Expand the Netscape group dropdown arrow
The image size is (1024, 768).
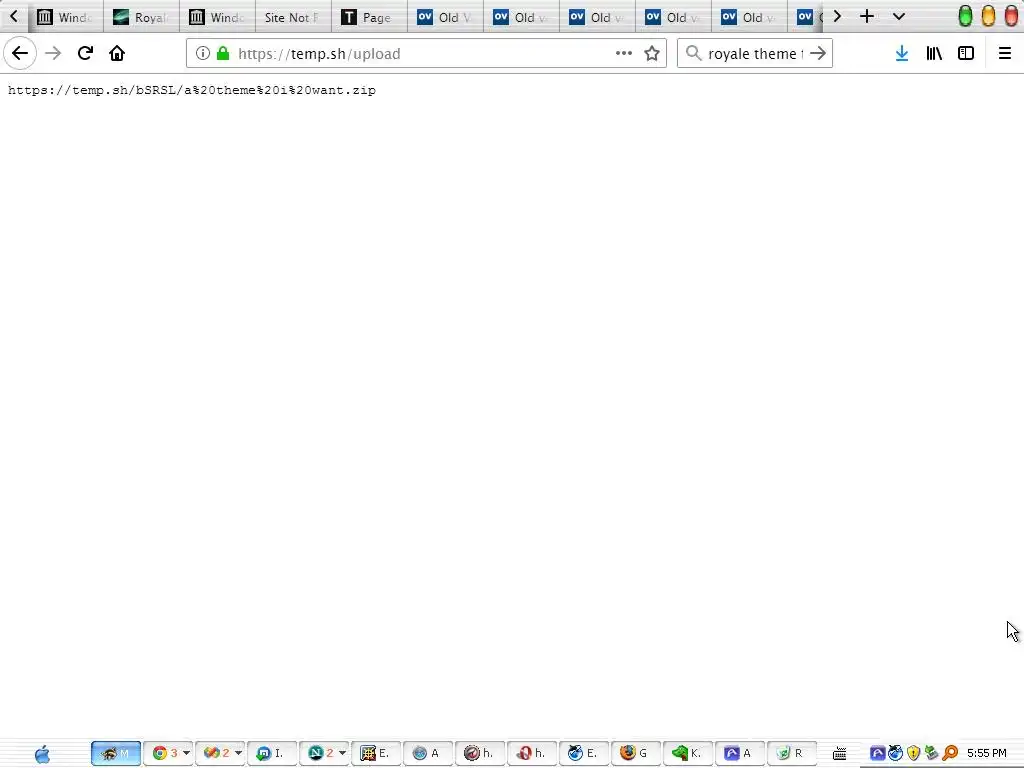tap(342, 754)
